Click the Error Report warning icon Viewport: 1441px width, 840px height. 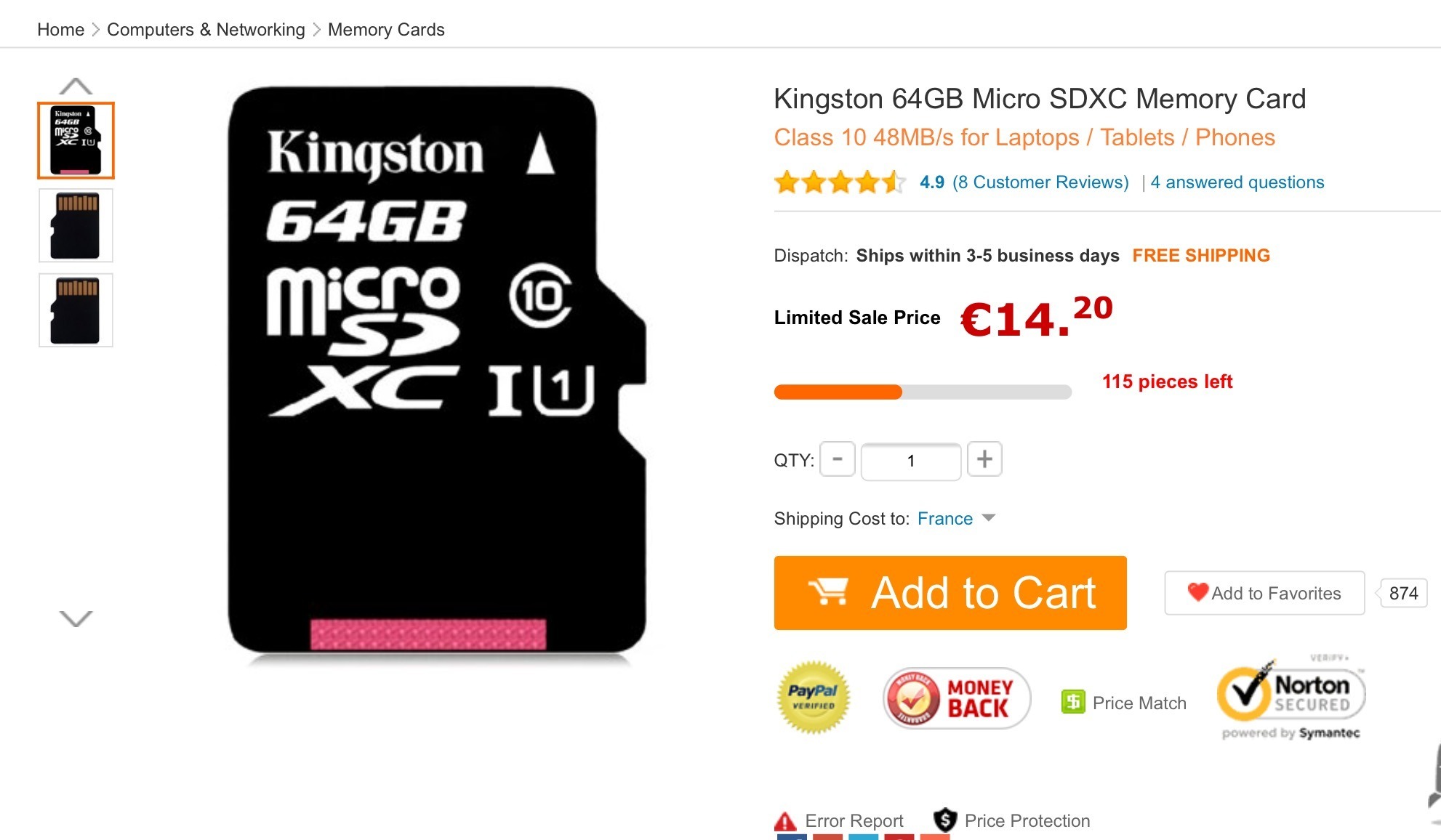785,822
